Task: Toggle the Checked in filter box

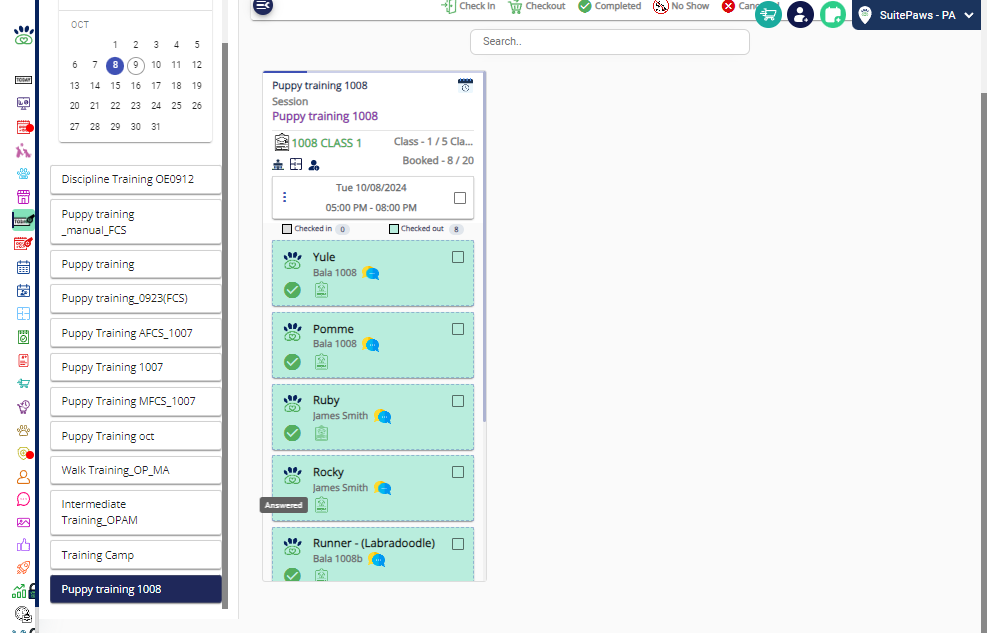Action: point(287,229)
